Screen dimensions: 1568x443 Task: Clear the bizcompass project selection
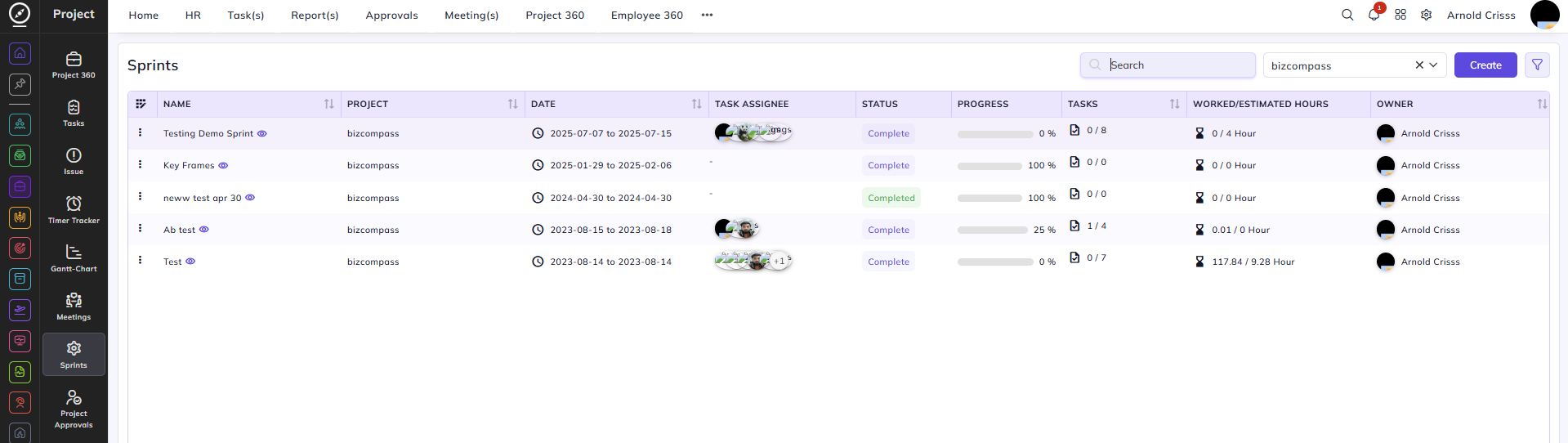(1419, 65)
